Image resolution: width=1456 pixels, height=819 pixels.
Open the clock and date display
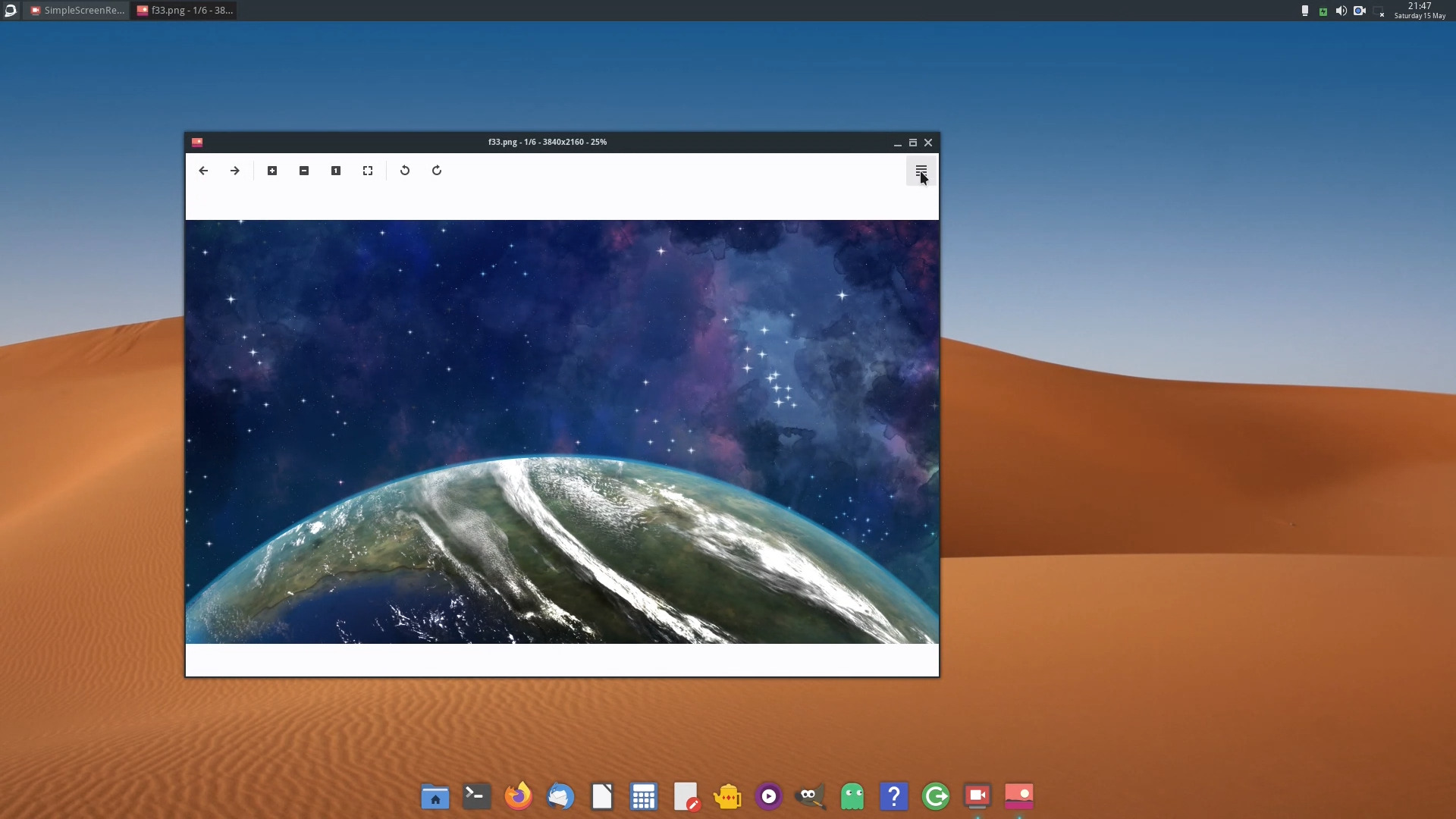click(1420, 11)
